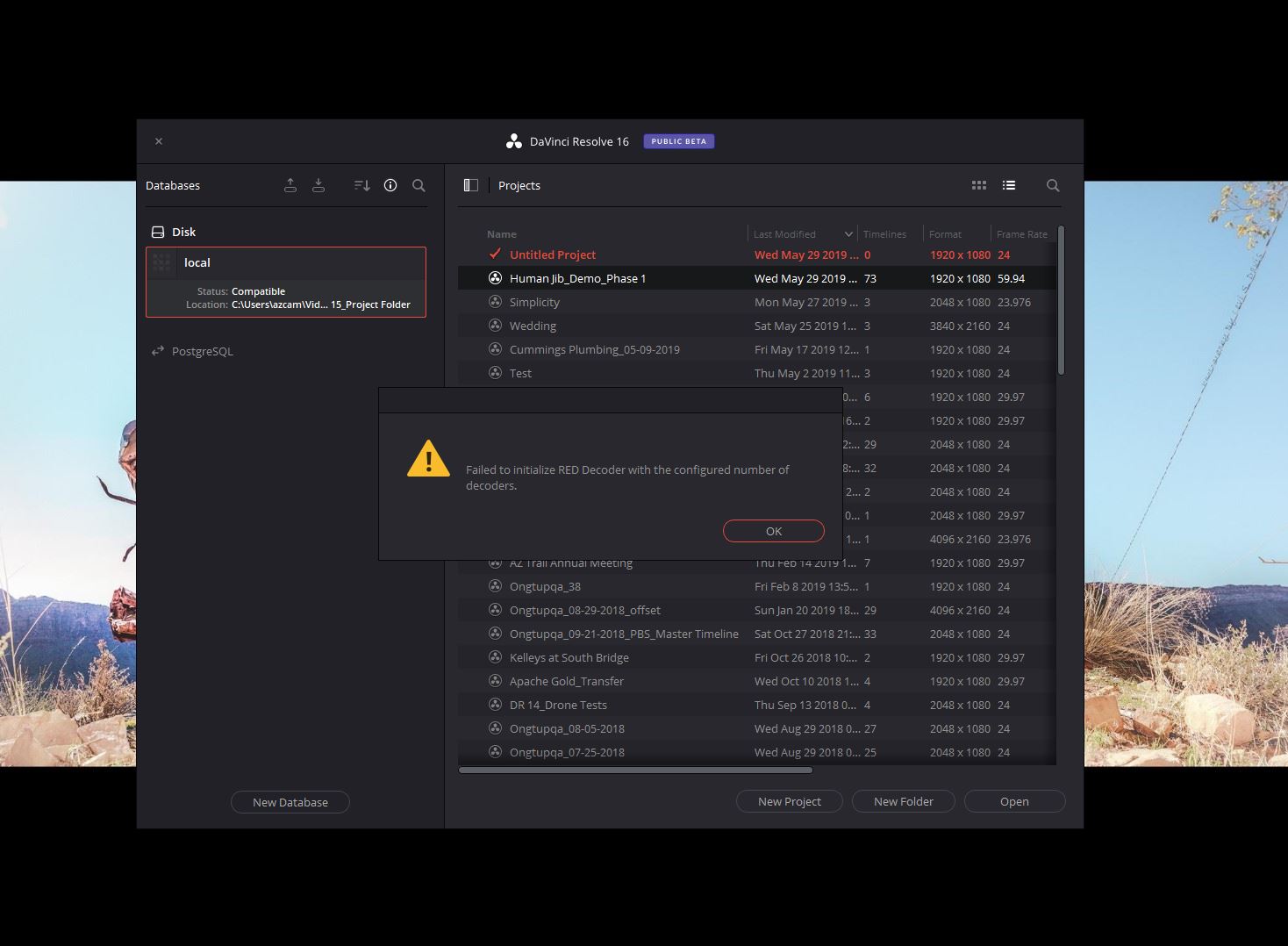This screenshot has width=1288, height=946.
Task: Search projects with magnifier icon
Action: [1053, 185]
